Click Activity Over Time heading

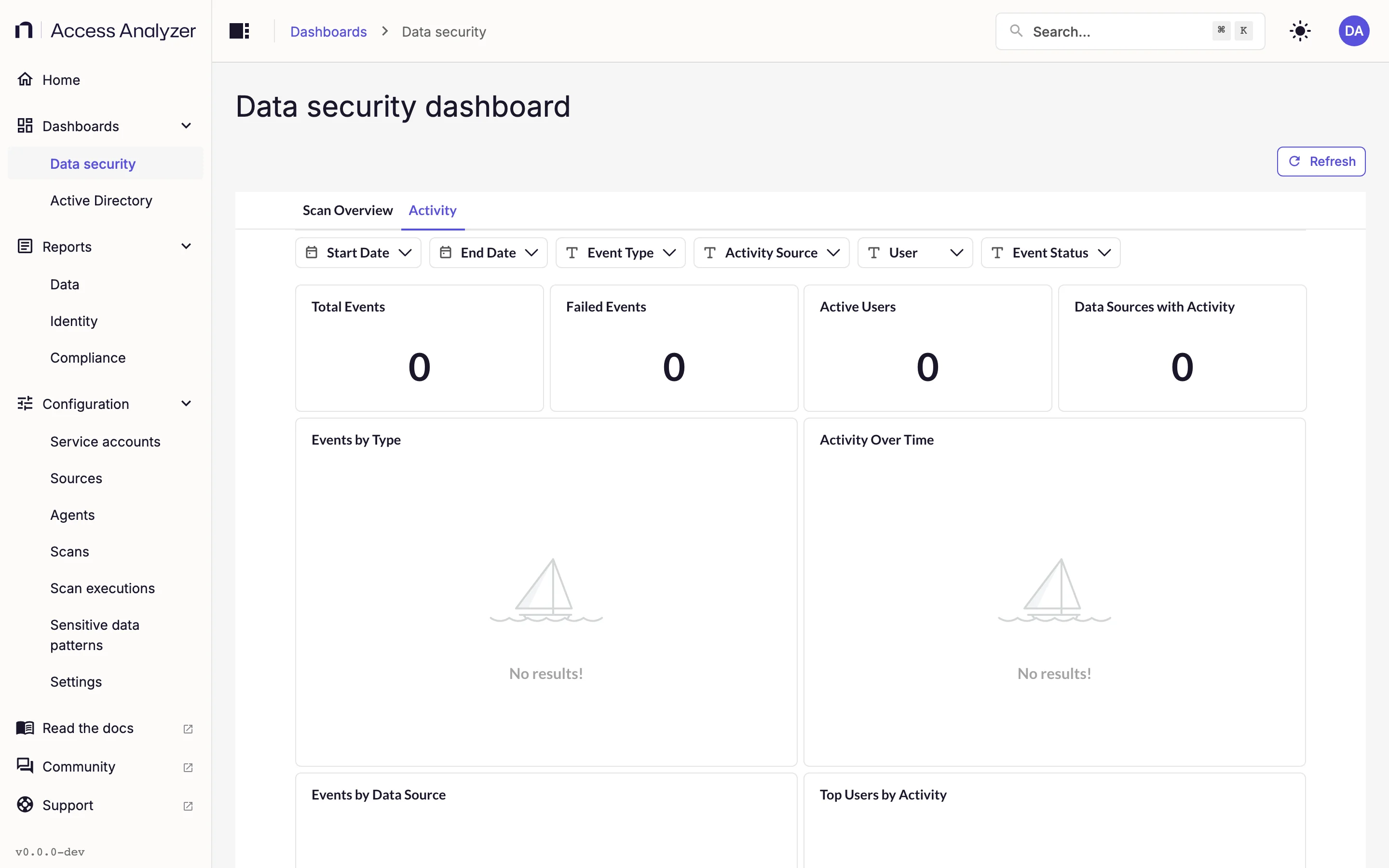(876, 440)
